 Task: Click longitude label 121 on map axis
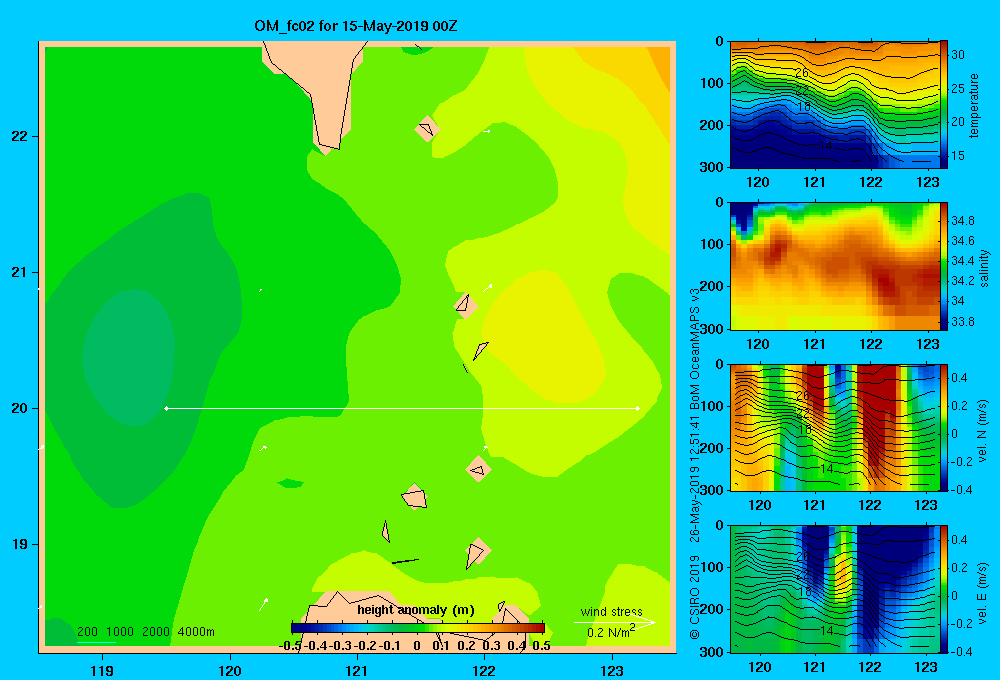pos(357,670)
